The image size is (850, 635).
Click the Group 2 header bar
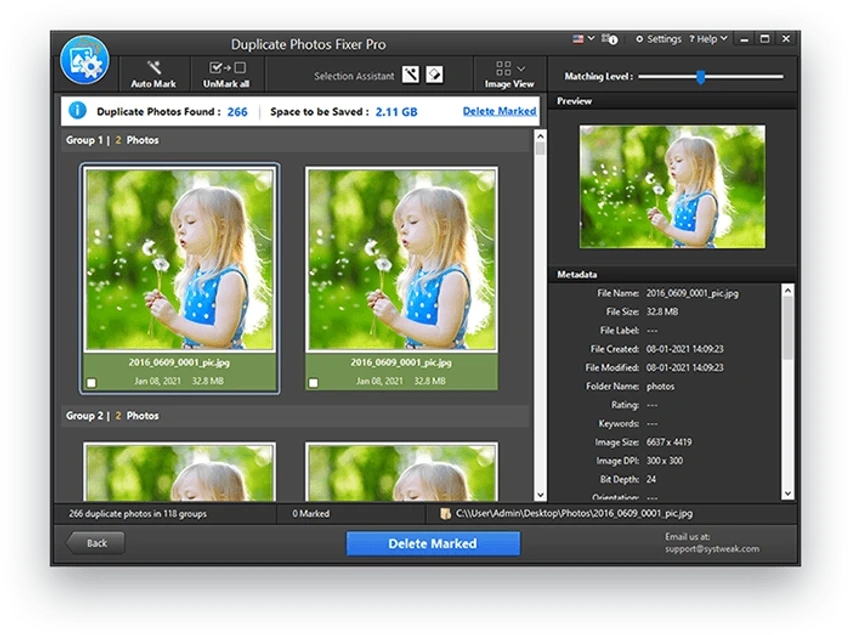click(295, 416)
